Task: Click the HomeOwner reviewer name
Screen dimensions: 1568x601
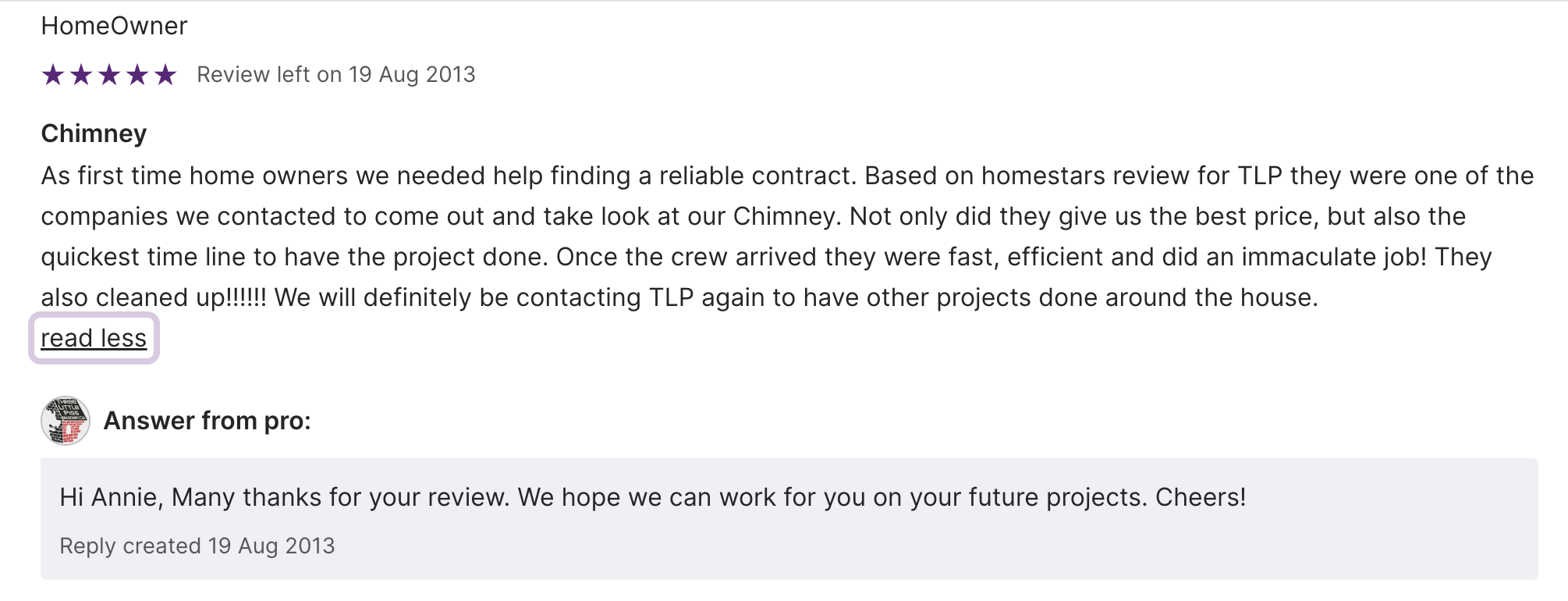Action: click(x=114, y=26)
